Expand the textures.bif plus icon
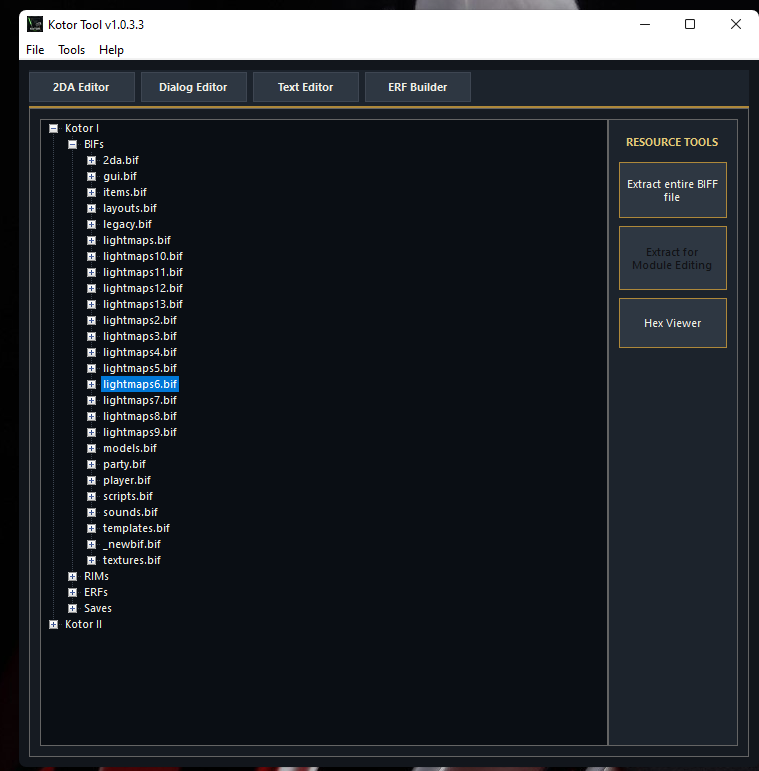The image size is (759, 771). 91,560
